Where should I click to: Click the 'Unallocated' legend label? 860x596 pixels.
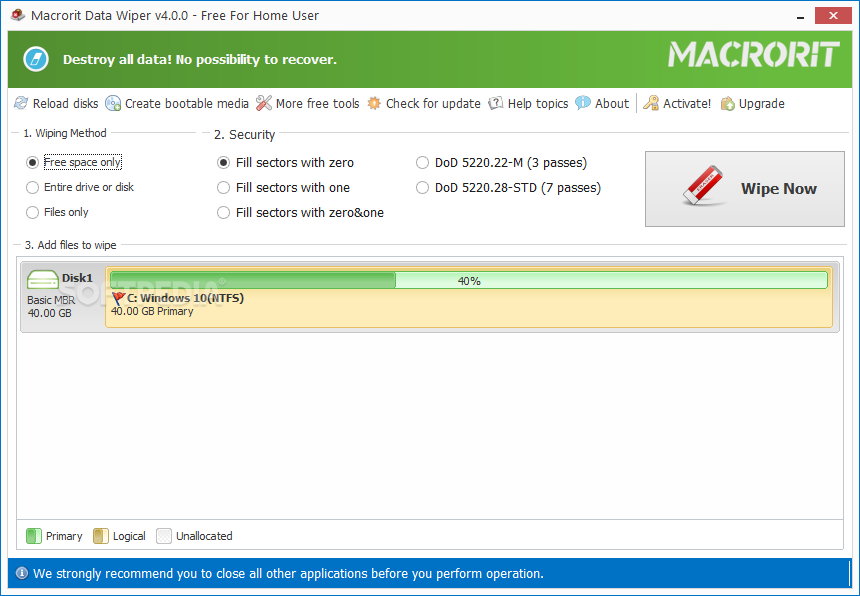pyautogui.click(x=204, y=536)
